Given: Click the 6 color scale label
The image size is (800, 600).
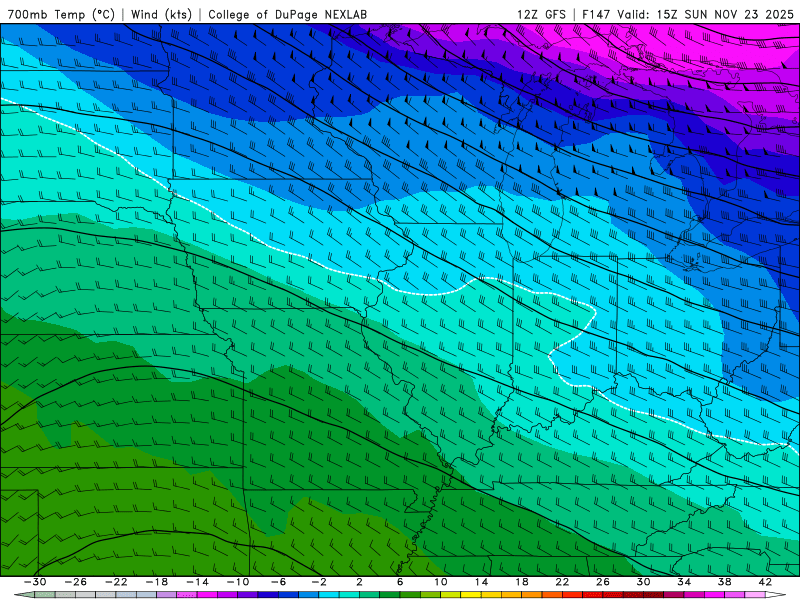Looking at the screenshot, I should tap(400, 582).
